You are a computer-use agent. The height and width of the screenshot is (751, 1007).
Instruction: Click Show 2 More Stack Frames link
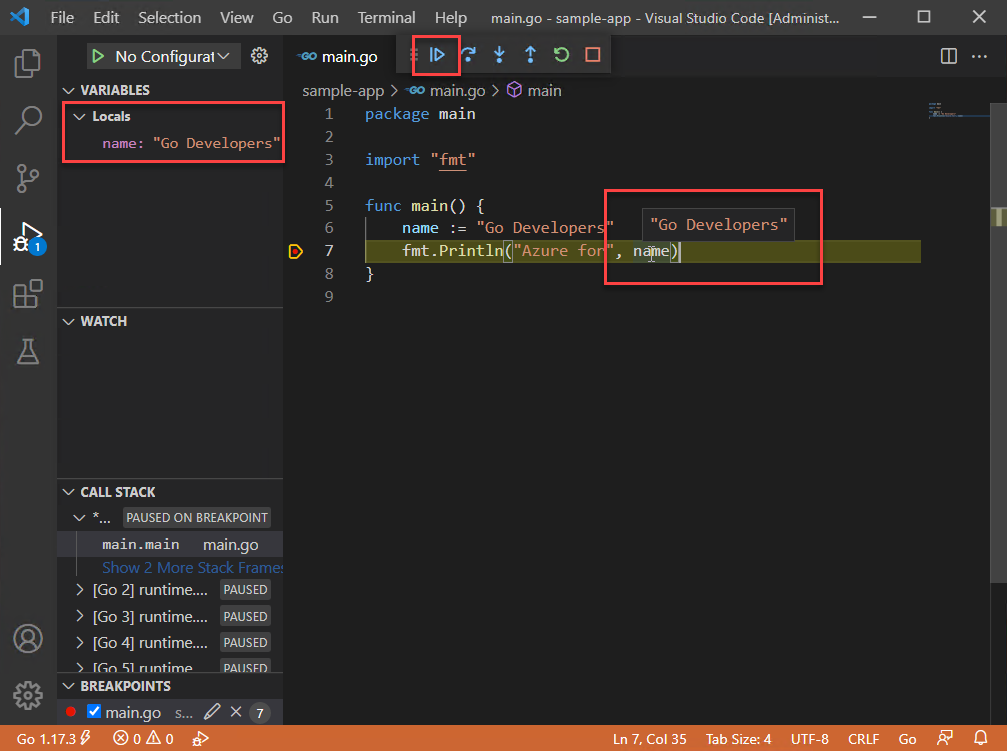(192, 567)
